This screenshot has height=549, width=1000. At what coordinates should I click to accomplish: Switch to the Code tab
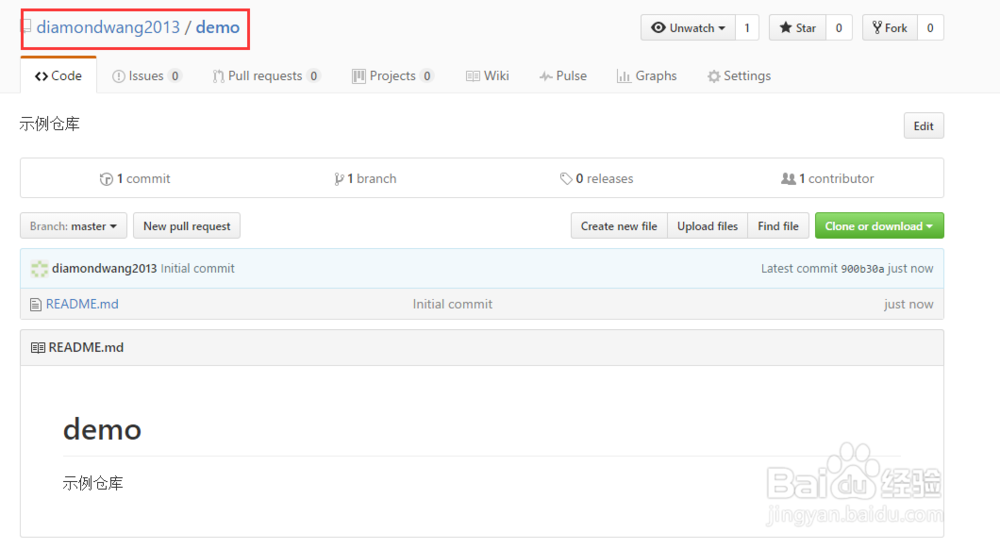click(59, 76)
